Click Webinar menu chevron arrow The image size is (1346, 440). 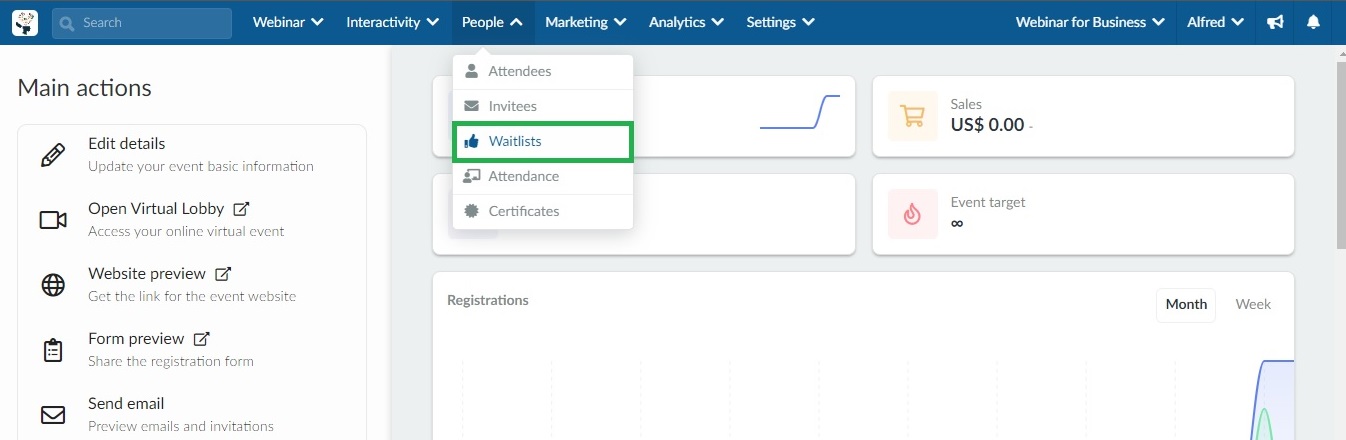pyautogui.click(x=317, y=22)
